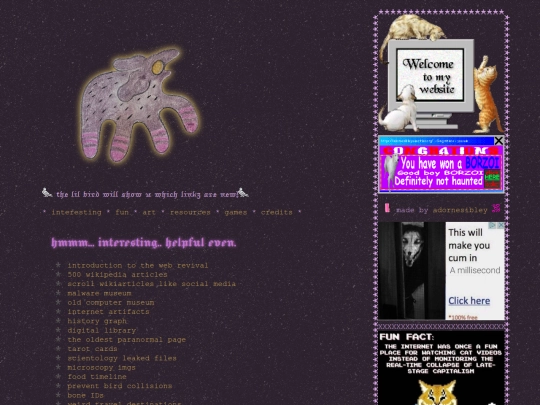Click the AdChoices icon on spooky ad
540x405 pixels.
pyautogui.click(x=493, y=225)
